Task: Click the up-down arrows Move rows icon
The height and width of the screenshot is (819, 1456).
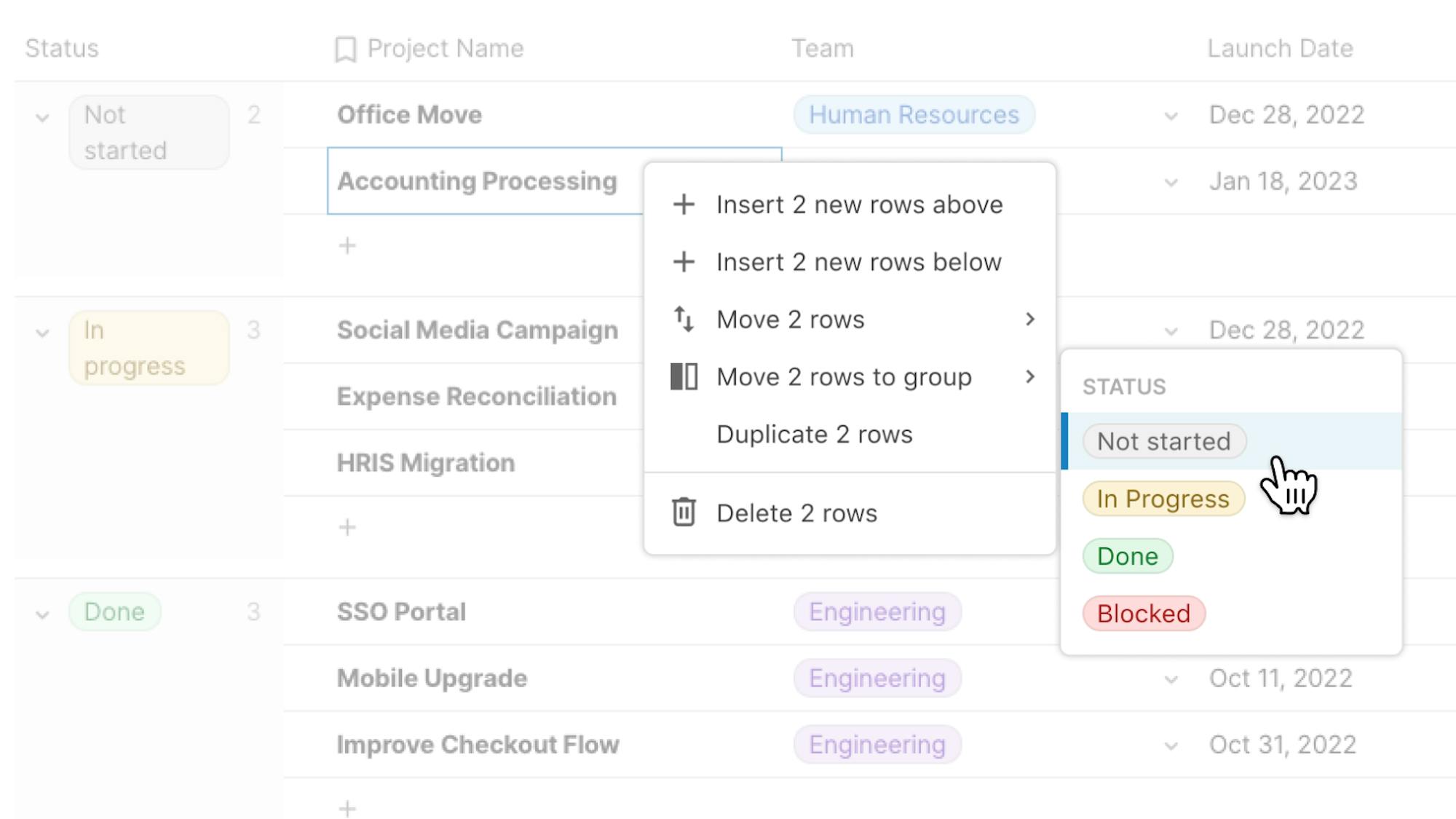Action: point(684,320)
